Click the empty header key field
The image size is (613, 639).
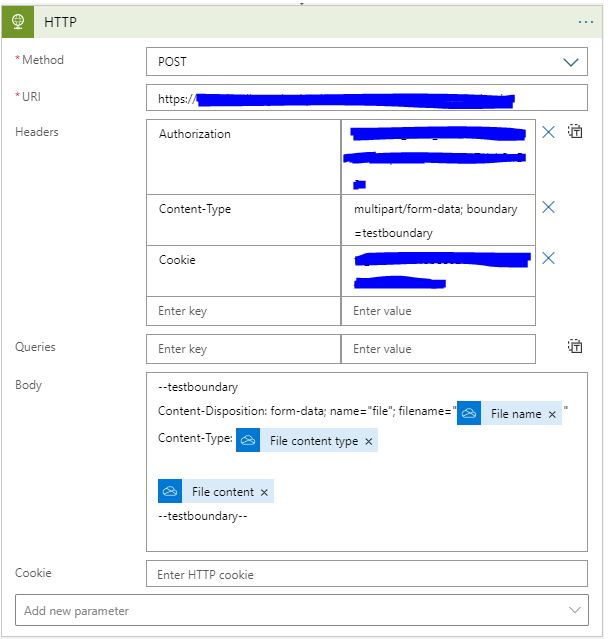[243, 311]
